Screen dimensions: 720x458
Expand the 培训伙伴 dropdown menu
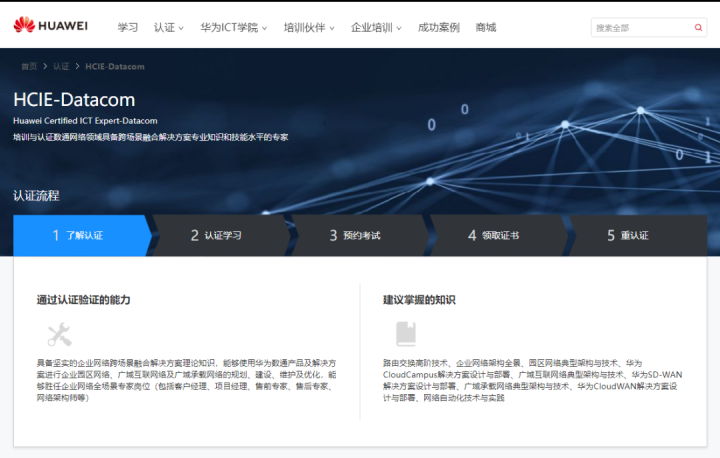309,28
